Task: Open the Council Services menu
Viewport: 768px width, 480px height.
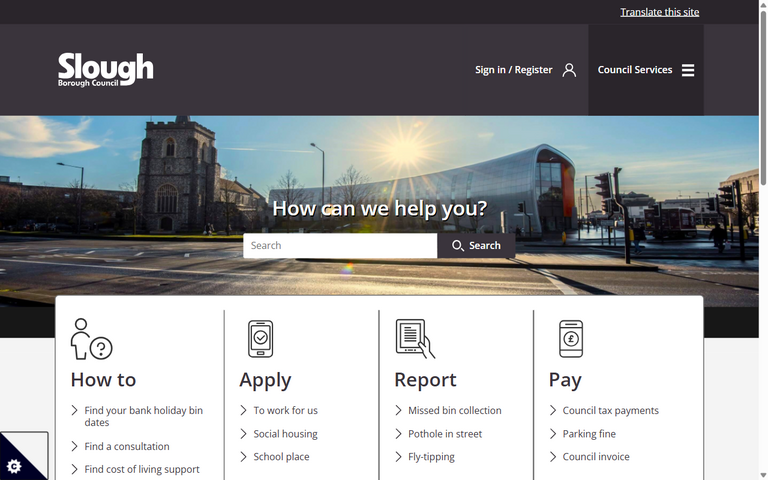Action: (635, 70)
